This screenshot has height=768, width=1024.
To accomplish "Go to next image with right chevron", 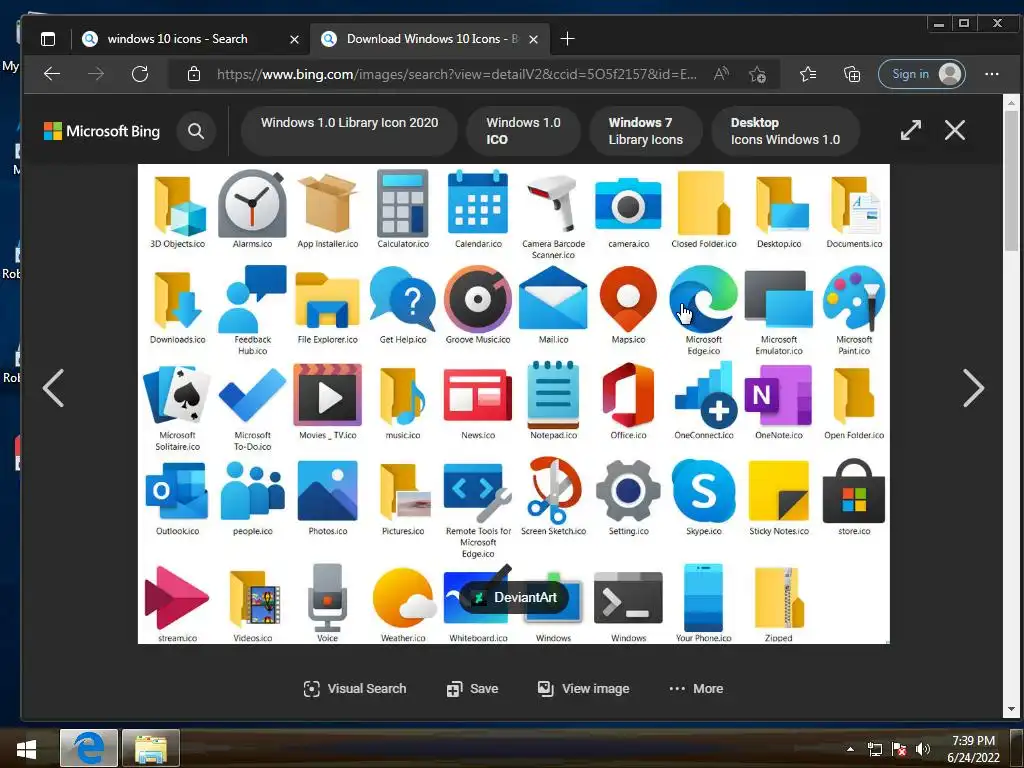I will [974, 388].
